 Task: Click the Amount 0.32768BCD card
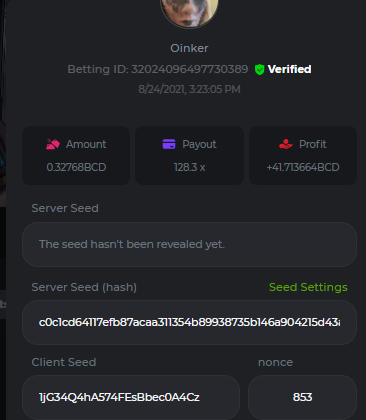tap(76, 155)
